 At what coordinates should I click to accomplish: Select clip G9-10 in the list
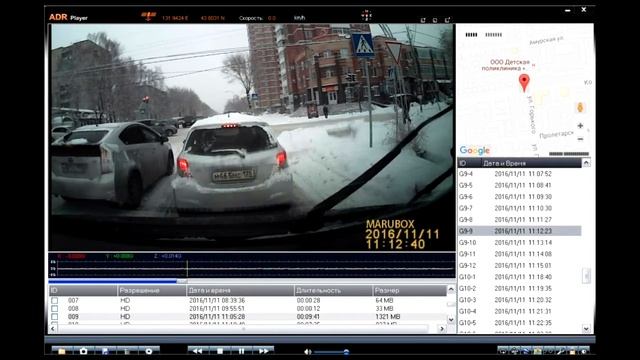point(520,242)
